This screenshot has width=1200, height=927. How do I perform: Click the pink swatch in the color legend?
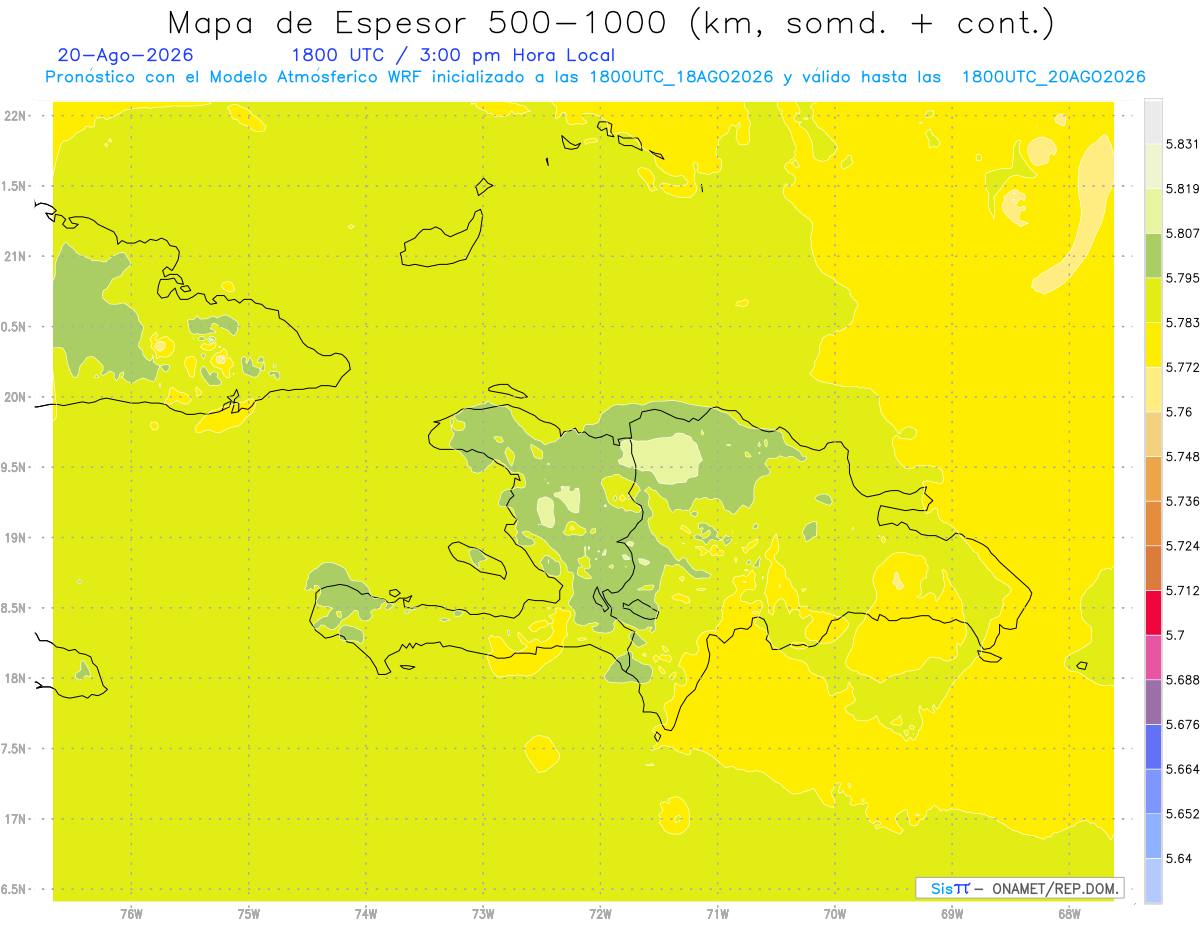1153,657
